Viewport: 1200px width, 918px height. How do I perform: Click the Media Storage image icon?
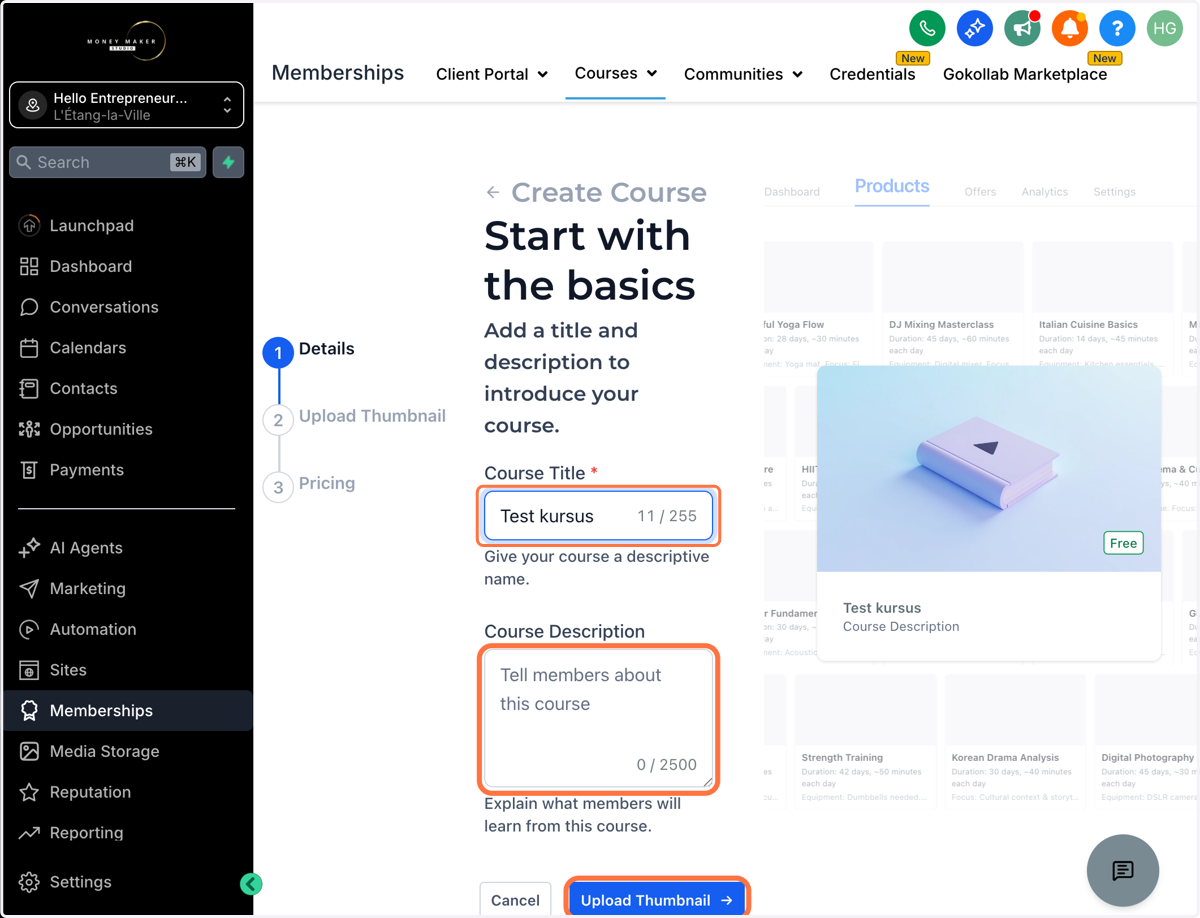click(29, 751)
